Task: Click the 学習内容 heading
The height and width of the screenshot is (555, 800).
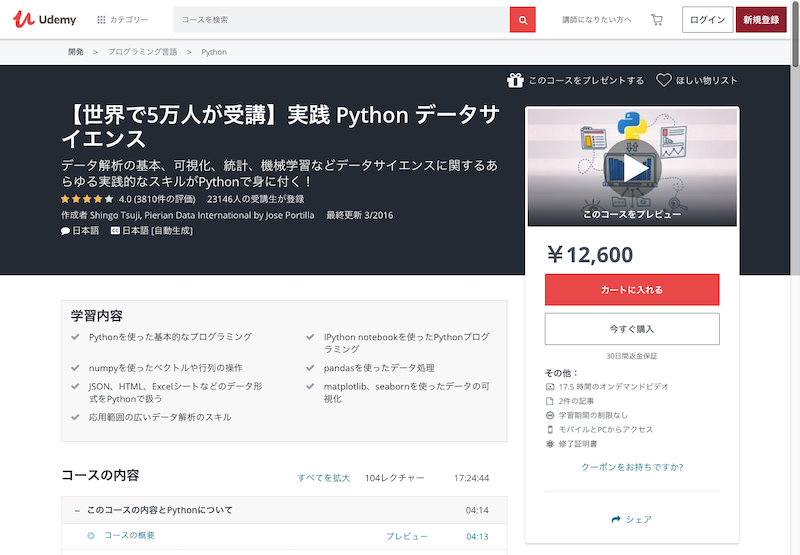Action: point(96,316)
